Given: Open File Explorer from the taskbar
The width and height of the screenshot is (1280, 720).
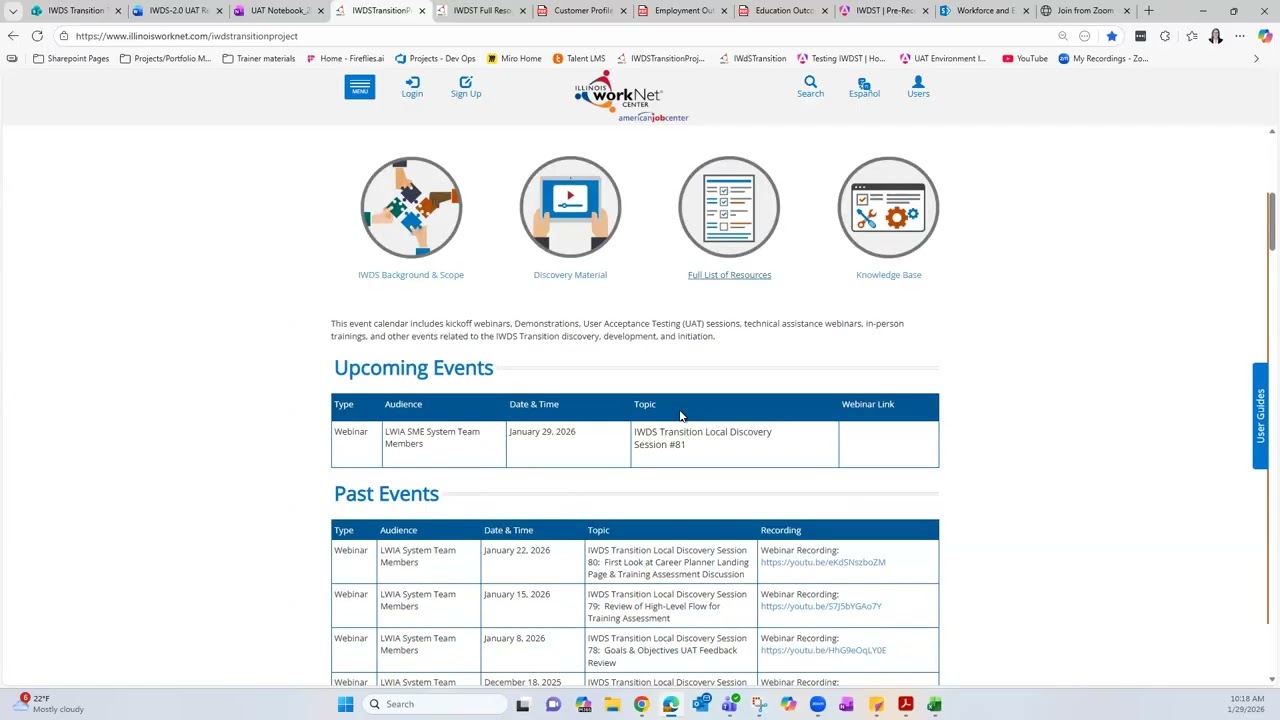Looking at the screenshot, I should point(612,704).
